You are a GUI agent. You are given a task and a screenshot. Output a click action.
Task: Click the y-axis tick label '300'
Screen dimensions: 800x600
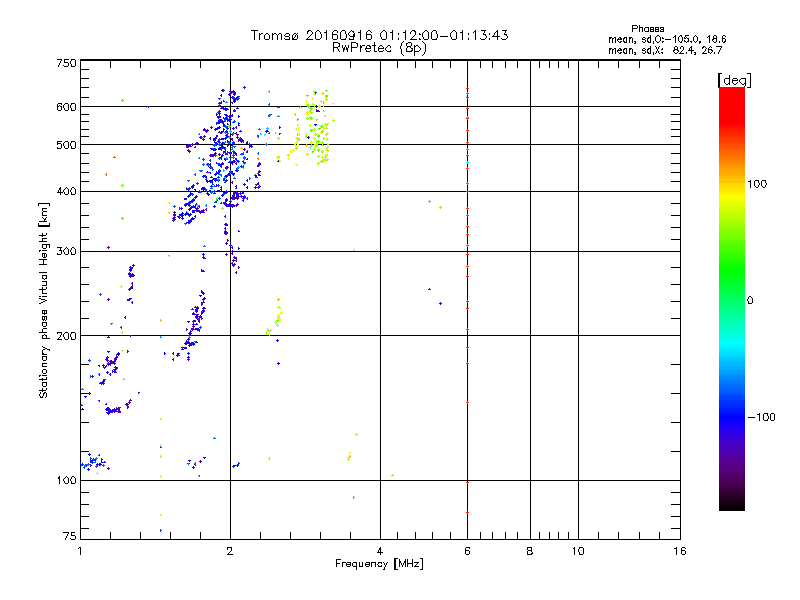pyautogui.click(x=66, y=252)
